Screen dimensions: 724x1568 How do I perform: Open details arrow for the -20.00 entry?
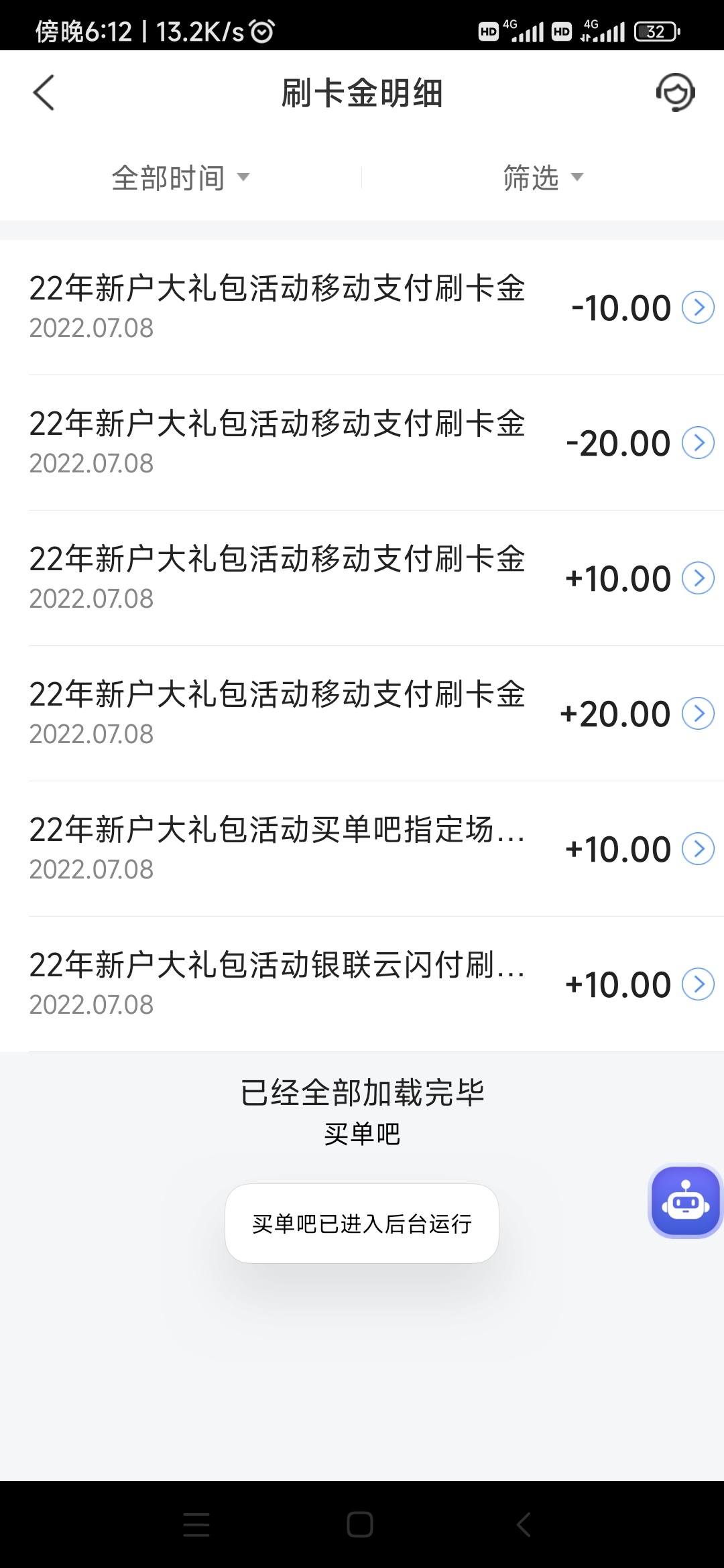(x=698, y=443)
